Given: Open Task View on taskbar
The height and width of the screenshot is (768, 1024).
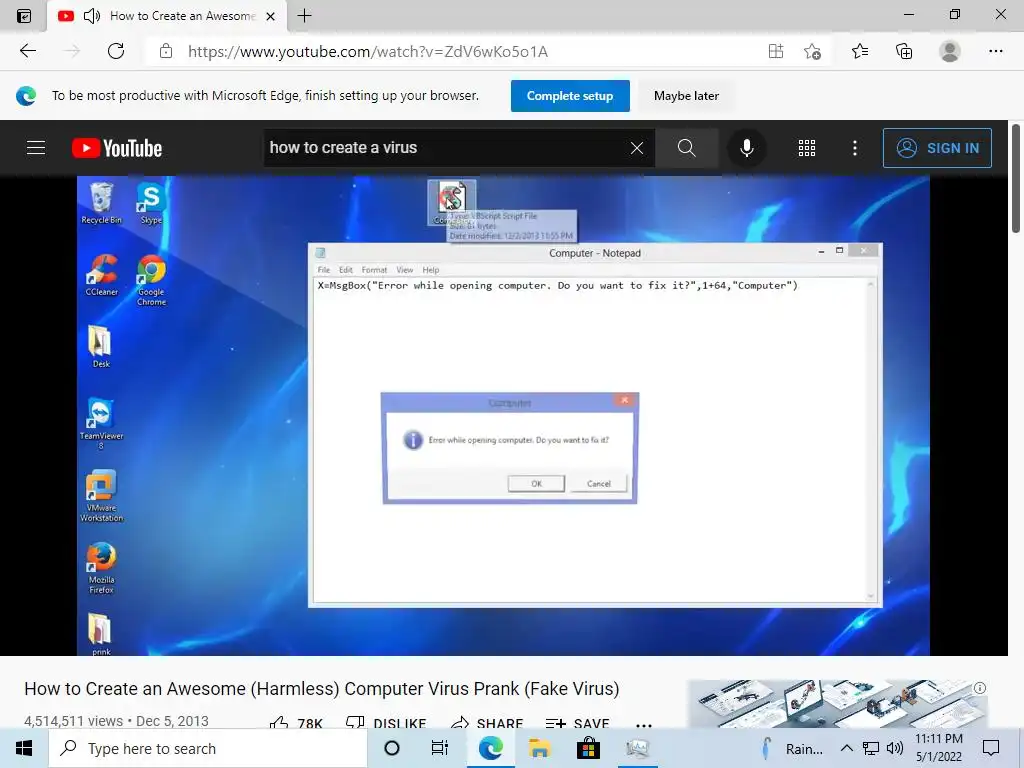Looking at the screenshot, I should point(440,748).
